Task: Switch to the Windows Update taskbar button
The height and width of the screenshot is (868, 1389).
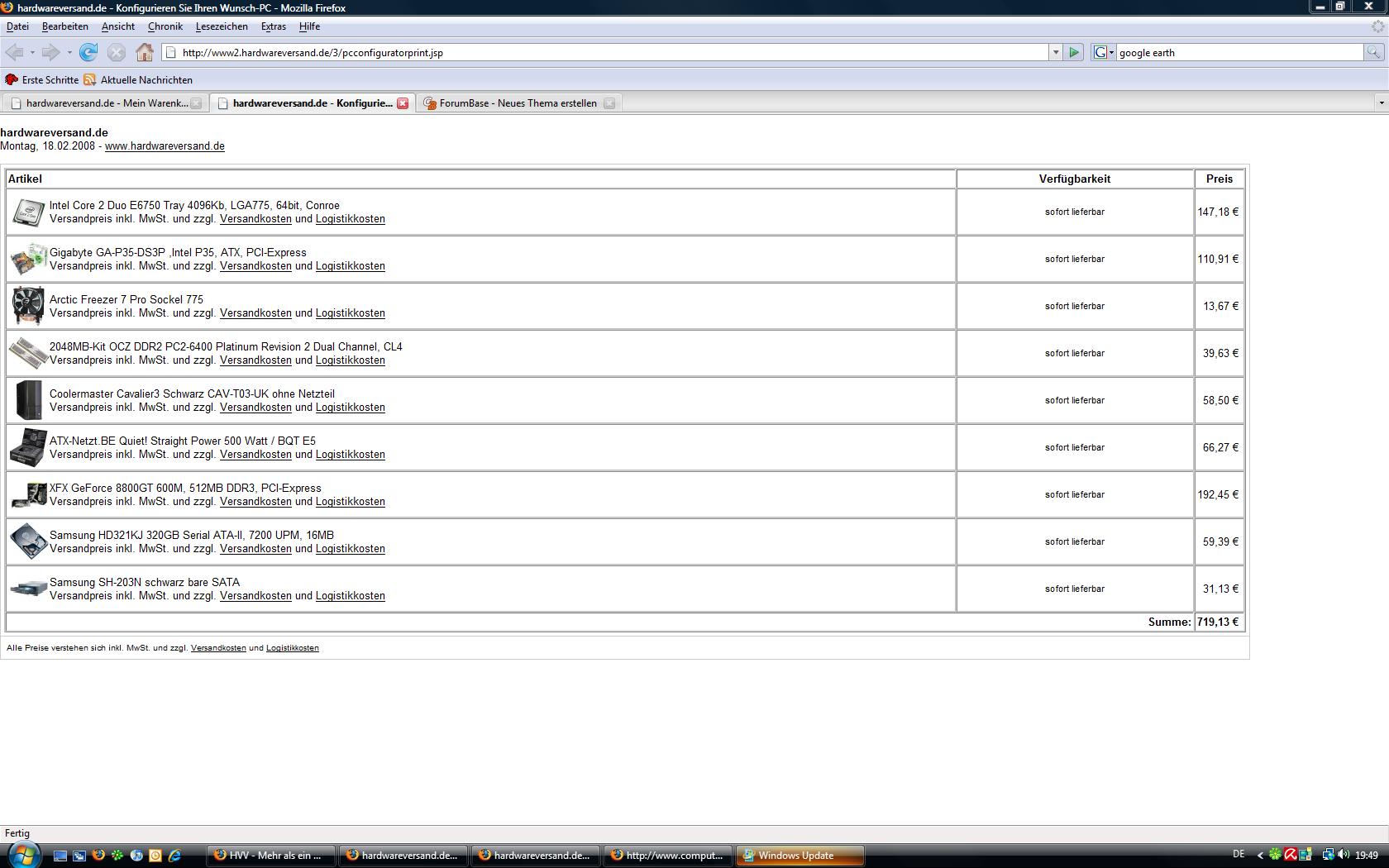Action: pyautogui.click(x=800, y=856)
